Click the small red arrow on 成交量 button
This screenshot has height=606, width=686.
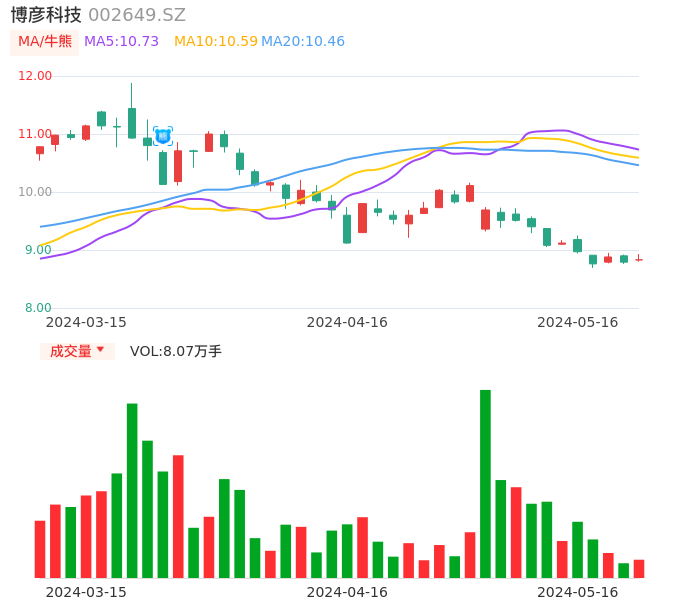(x=100, y=349)
